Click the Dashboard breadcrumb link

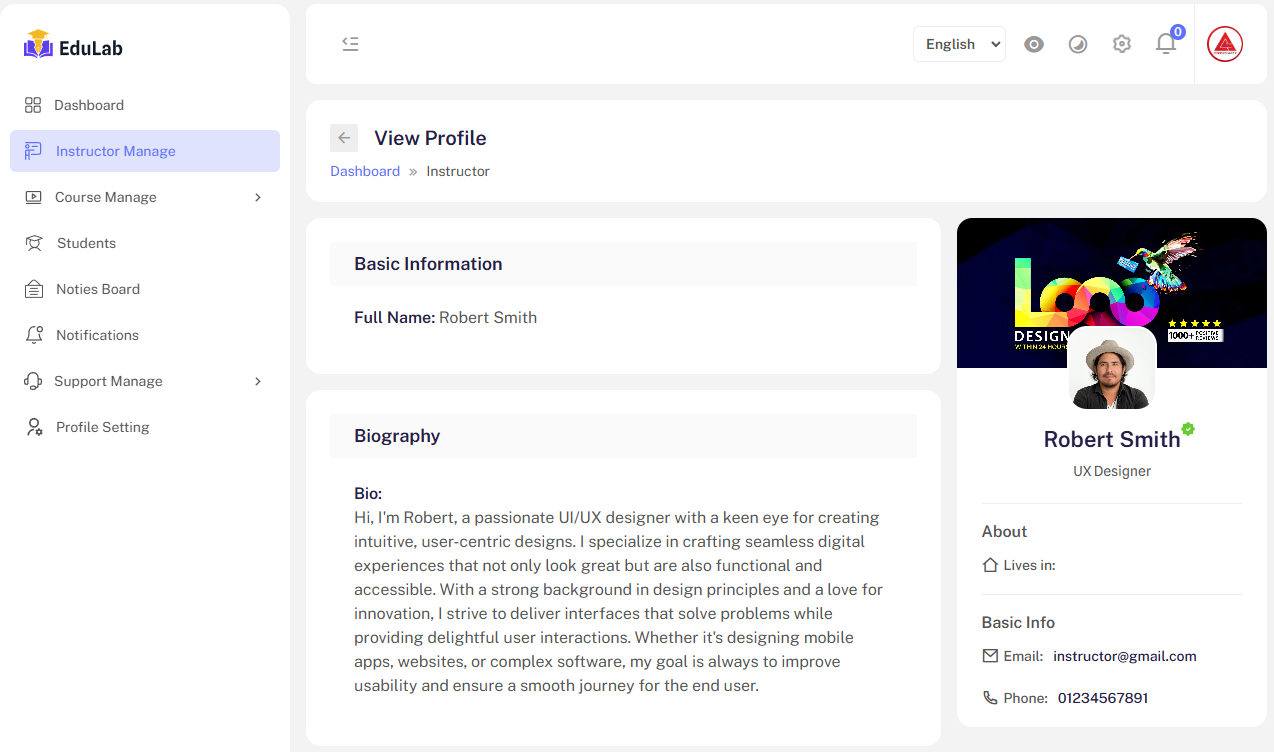point(365,171)
